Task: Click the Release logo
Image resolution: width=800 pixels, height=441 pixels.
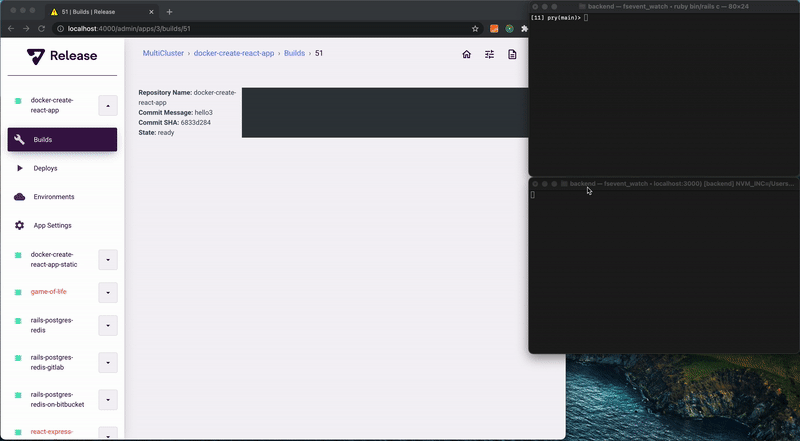Action: (x=62, y=56)
